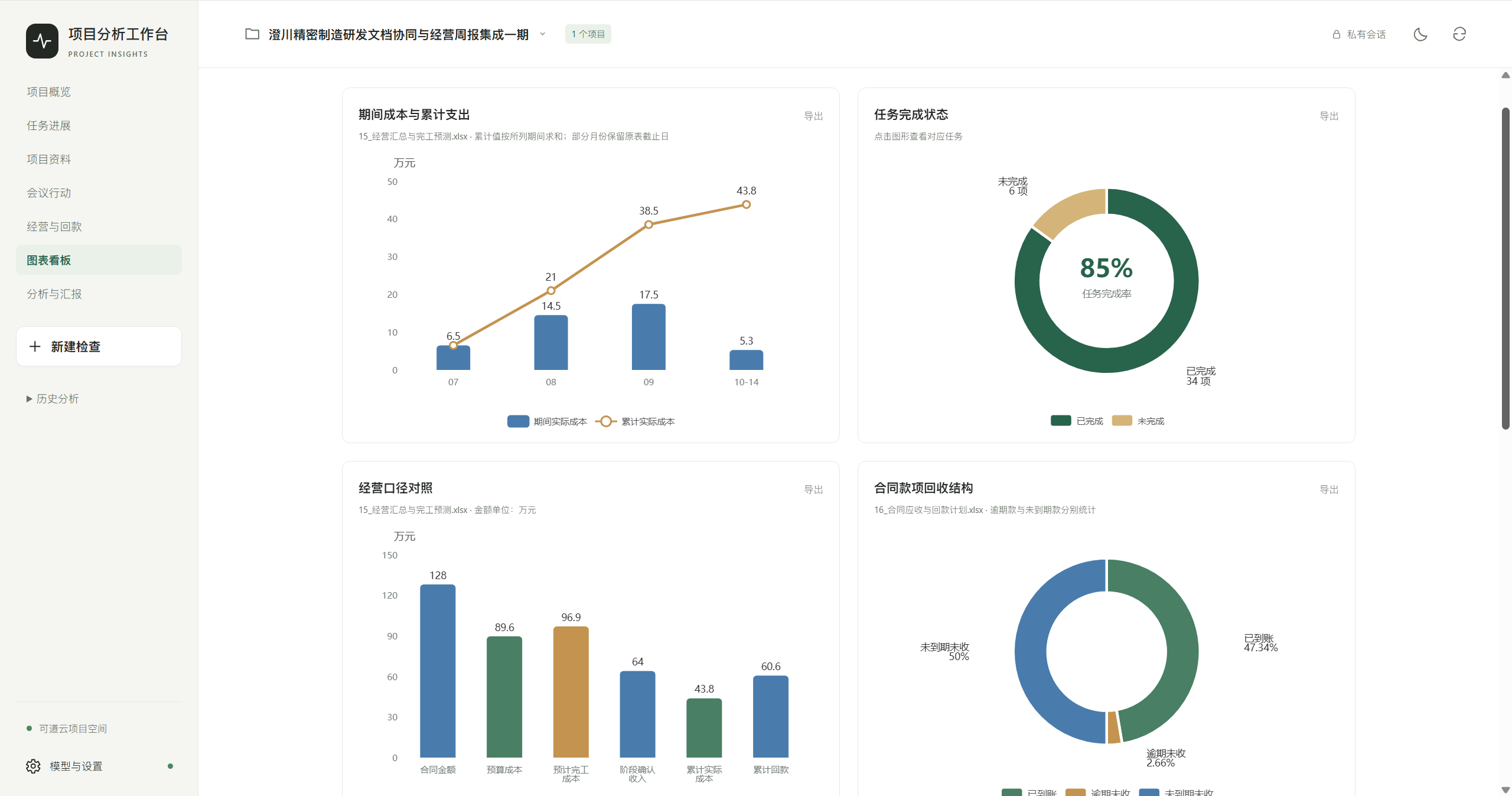Click the 新建检查 button
This screenshot has height=796, width=1512.
(x=99, y=346)
